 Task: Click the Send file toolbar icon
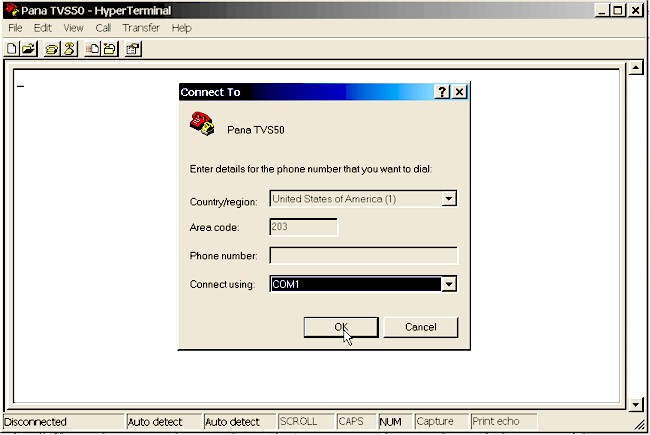pyautogui.click(x=92, y=48)
